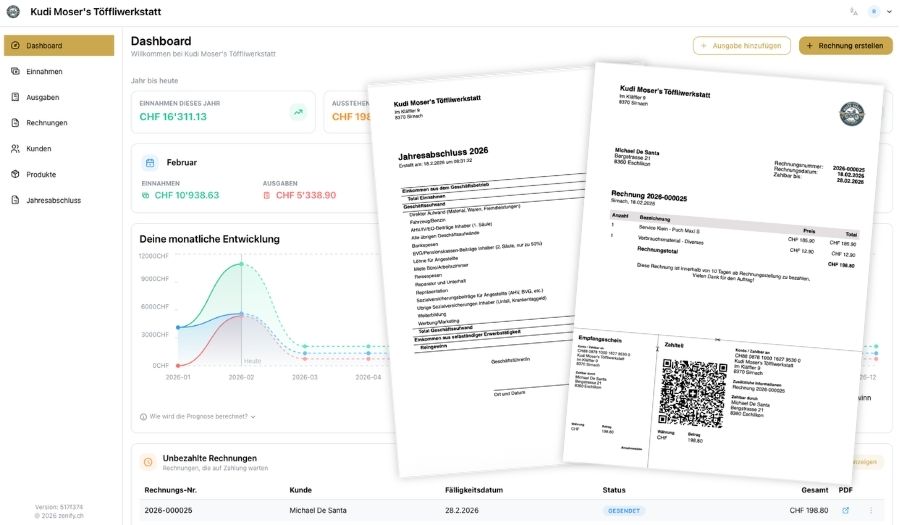The width and height of the screenshot is (900, 525).
Task: Click the QR code on the invoice
Action: pos(693,393)
